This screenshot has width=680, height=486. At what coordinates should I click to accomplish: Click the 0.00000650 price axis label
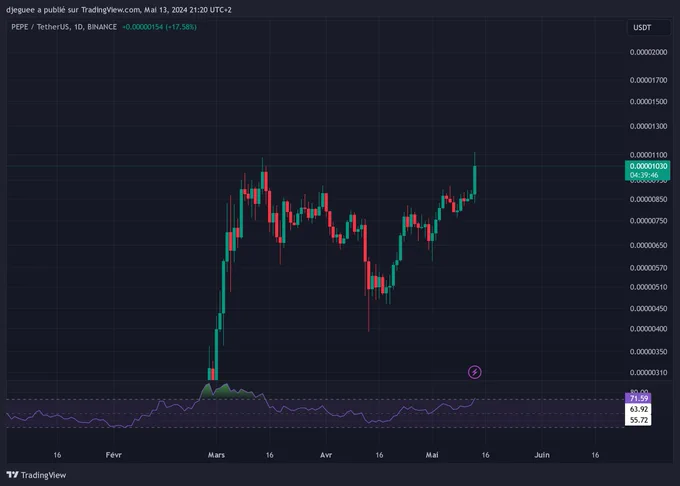pyautogui.click(x=648, y=245)
